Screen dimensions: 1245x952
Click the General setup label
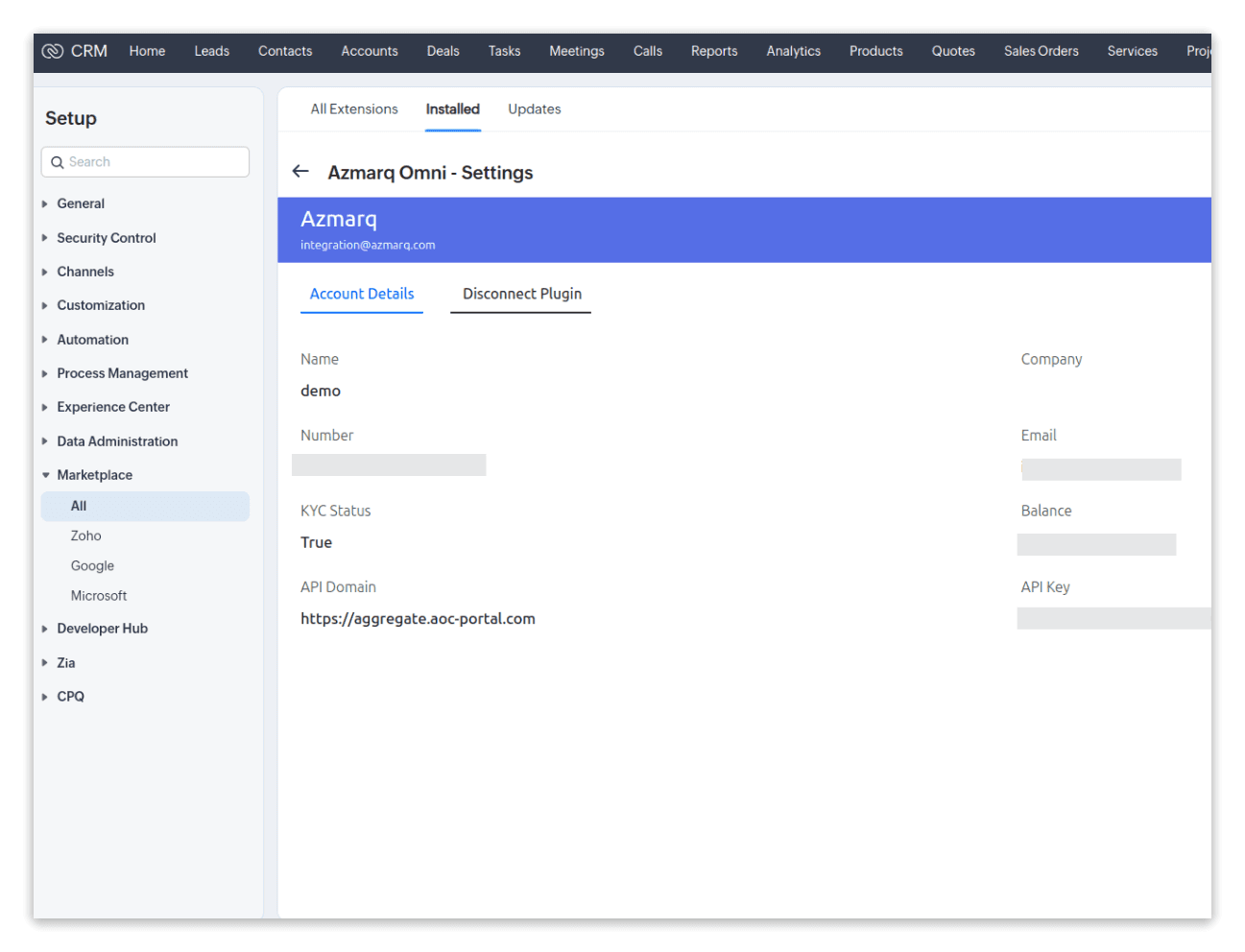click(x=81, y=203)
